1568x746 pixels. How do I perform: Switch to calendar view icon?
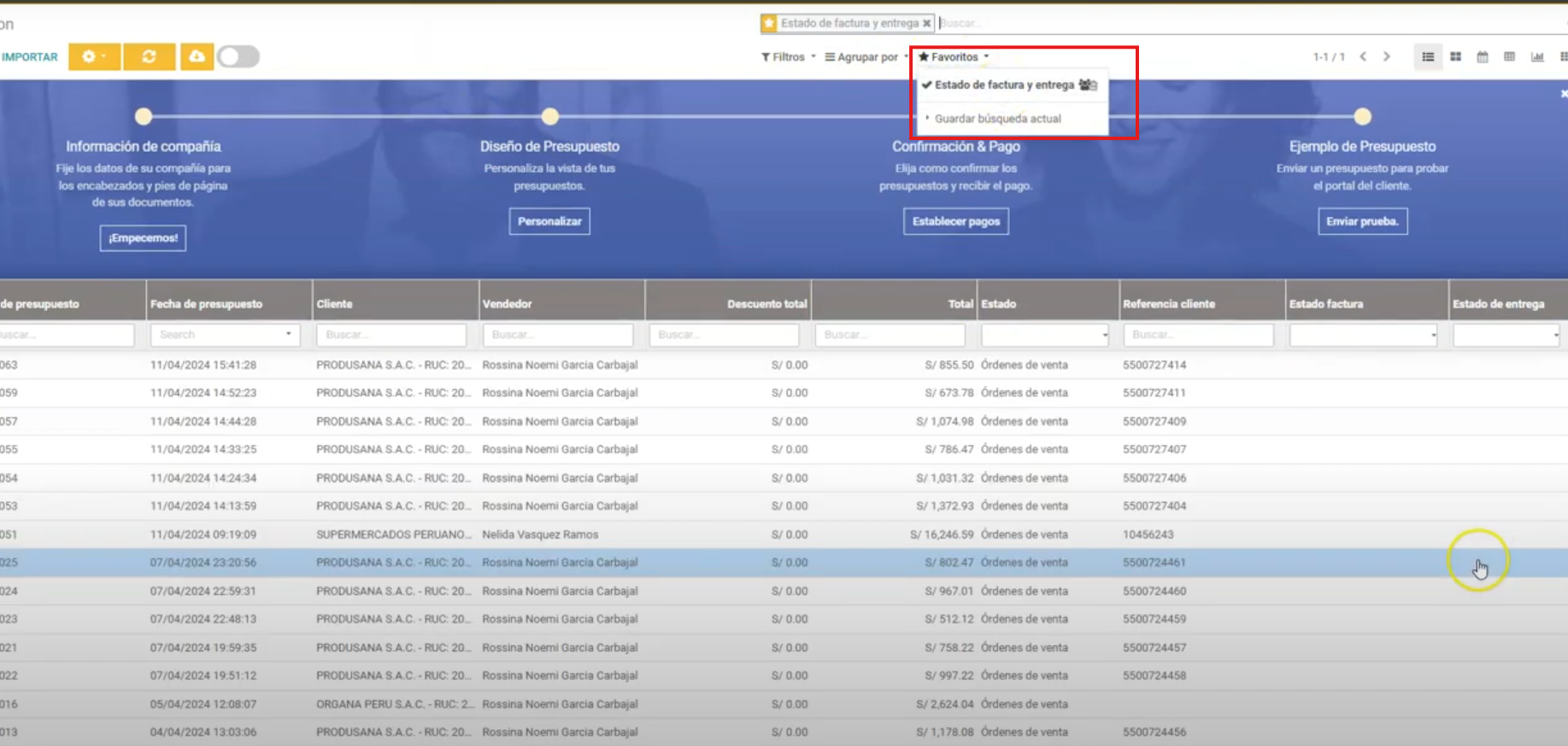pyautogui.click(x=1483, y=56)
